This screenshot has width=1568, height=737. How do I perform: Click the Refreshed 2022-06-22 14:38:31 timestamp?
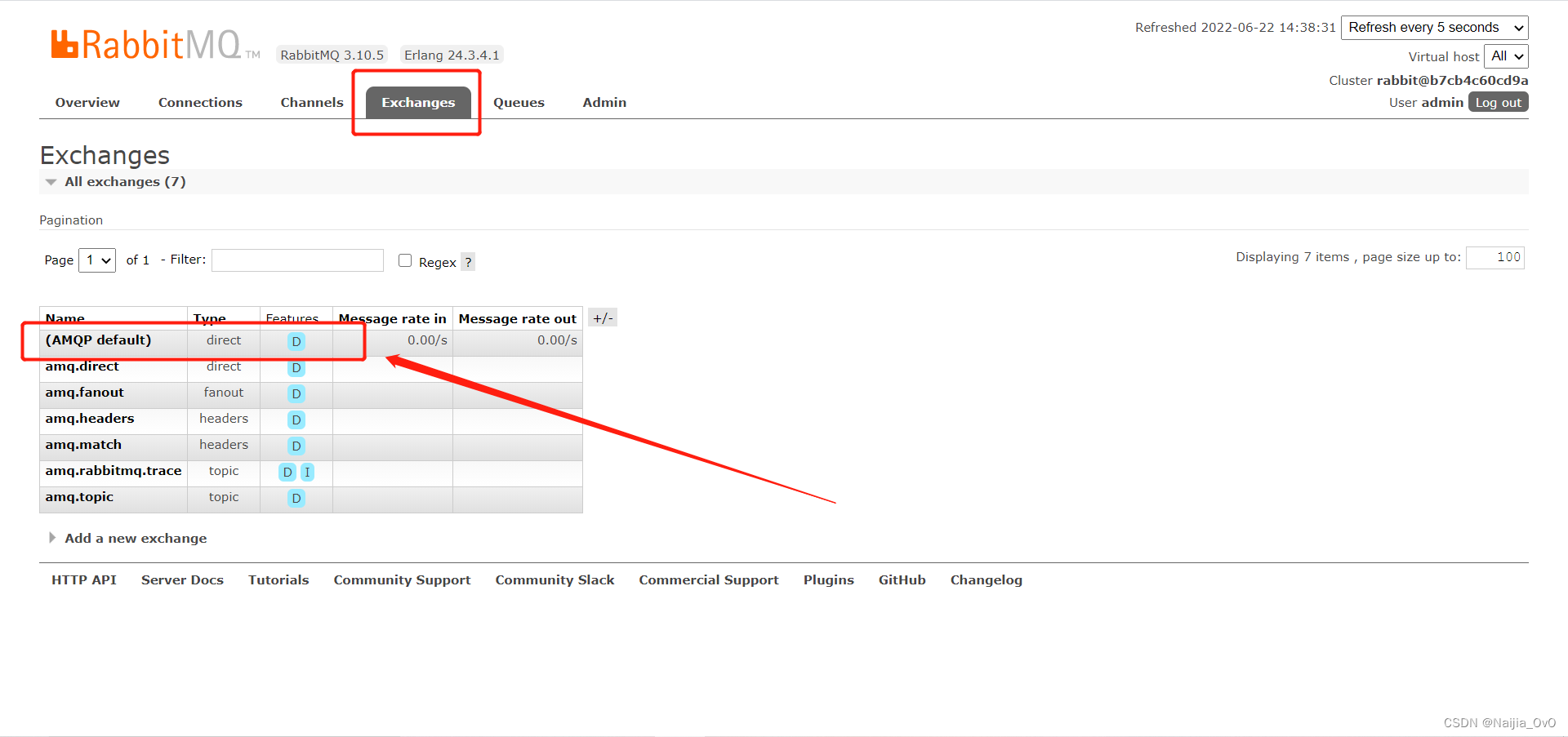pos(1235,28)
